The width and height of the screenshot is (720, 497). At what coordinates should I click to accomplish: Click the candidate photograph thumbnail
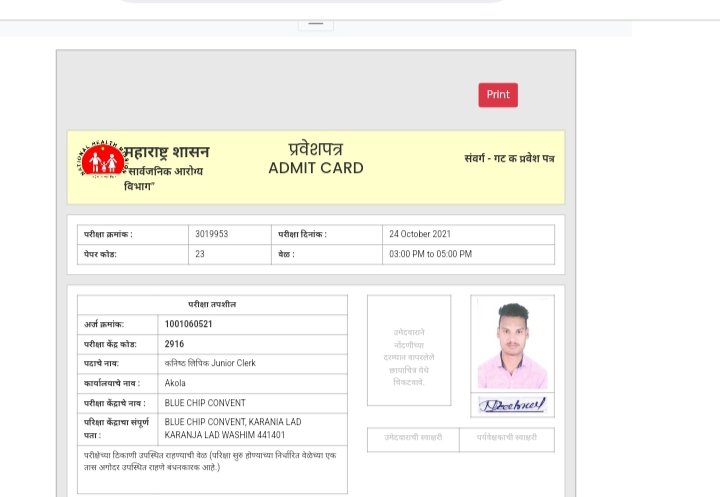512,344
